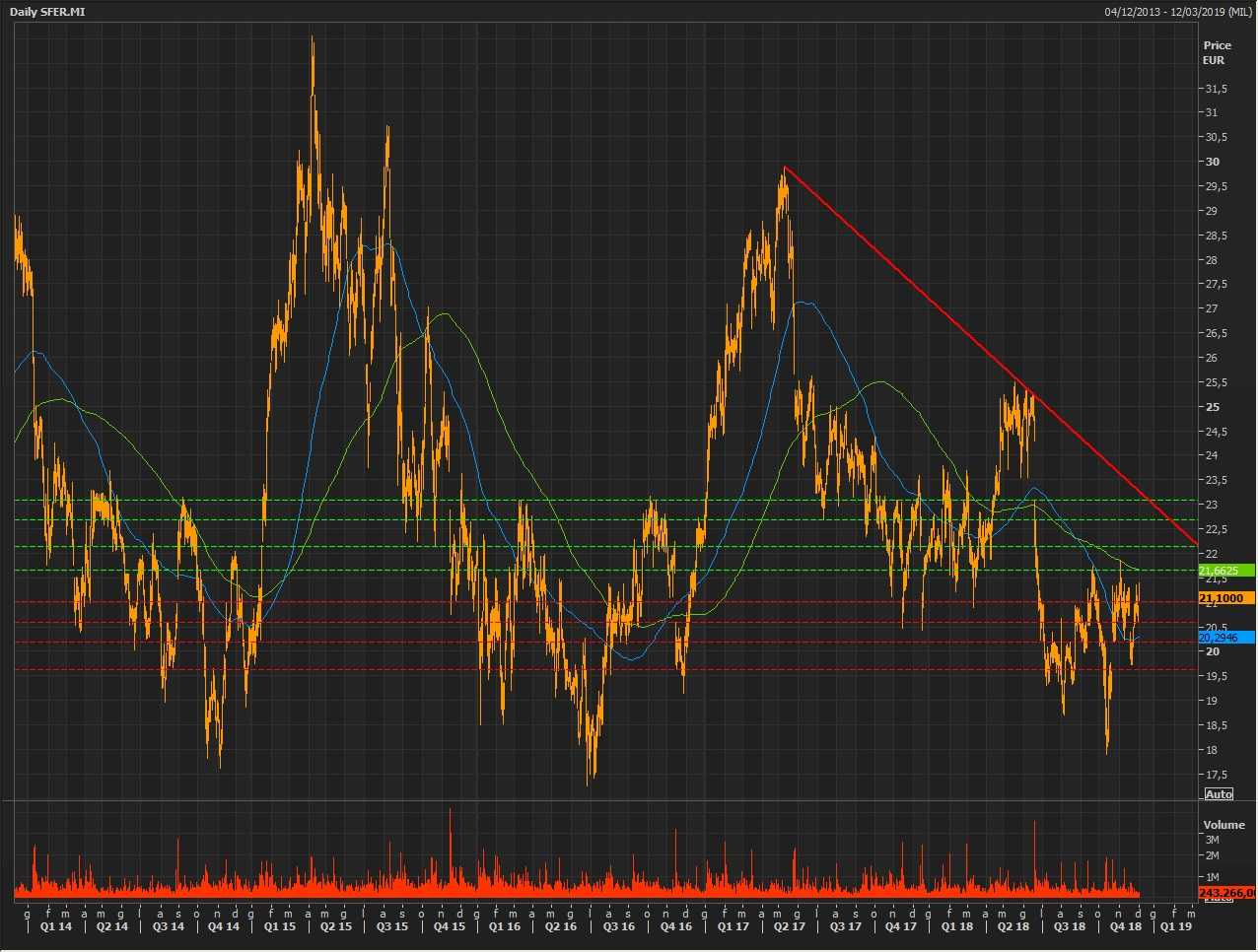1258x952 pixels.
Task: Click the 26,5 price axis label
Action: coord(1216,333)
